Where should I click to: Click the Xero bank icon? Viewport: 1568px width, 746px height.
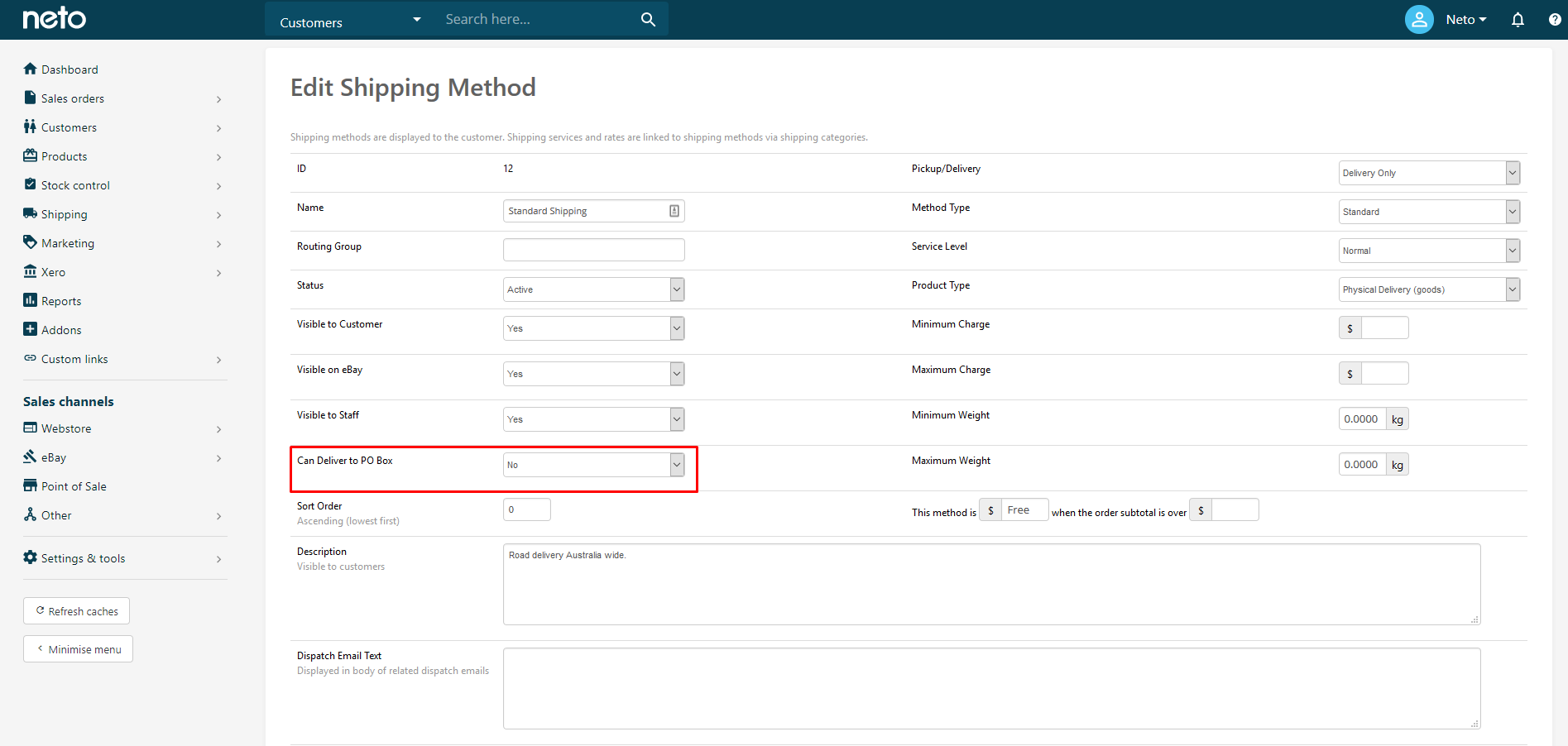[x=31, y=271]
